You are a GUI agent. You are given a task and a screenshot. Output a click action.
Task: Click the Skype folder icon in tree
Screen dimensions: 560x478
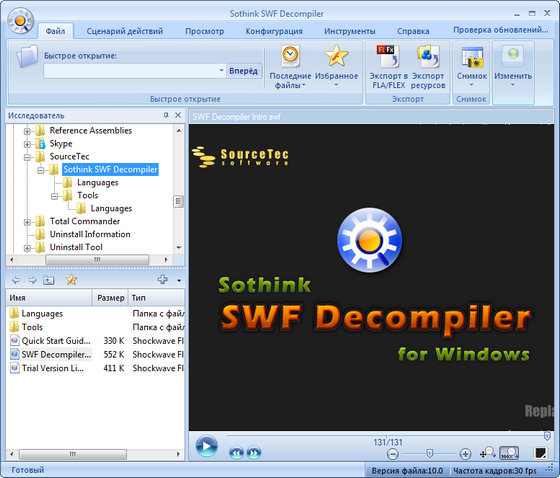click(x=40, y=144)
